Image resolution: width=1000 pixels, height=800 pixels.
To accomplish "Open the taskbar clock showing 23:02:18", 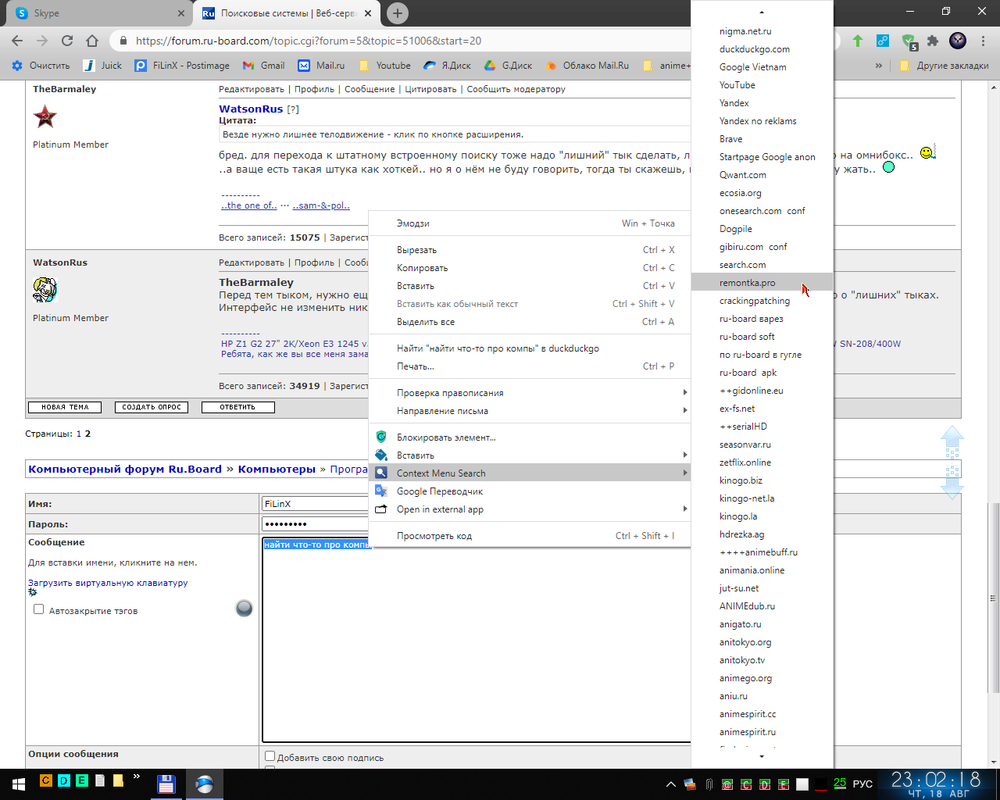I will pyautogui.click(x=936, y=784).
